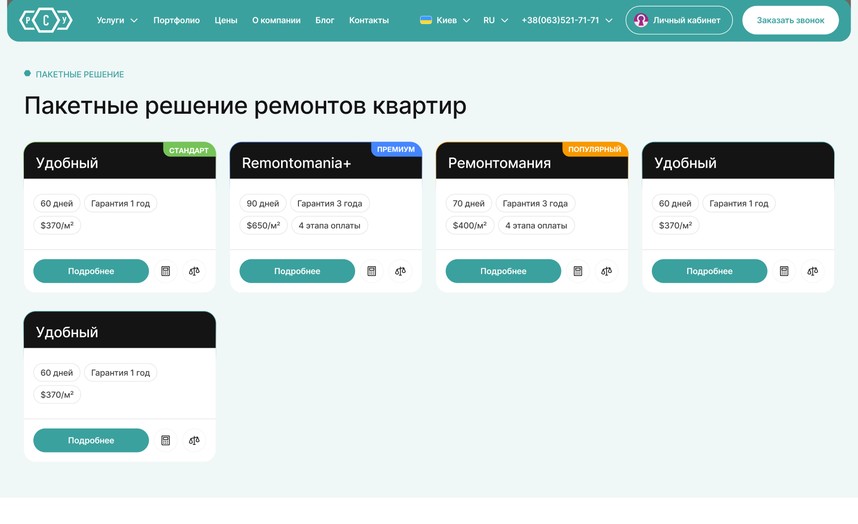Click "4 этапа оплаты" on the Remontomania+ card
Viewport: 858px width, 524px height.
click(329, 225)
